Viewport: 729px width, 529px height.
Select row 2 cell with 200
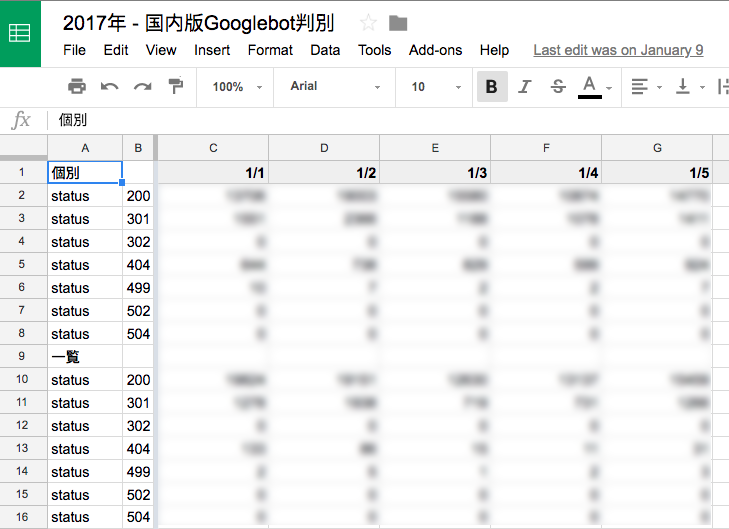pyautogui.click(x=138, y=196)
